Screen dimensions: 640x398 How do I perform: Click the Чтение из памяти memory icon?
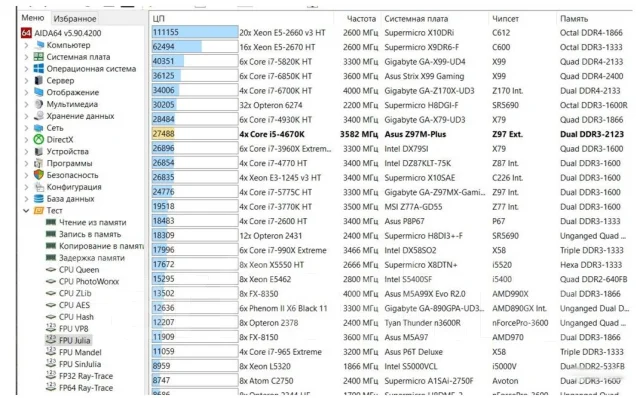[x=51, y=222]
